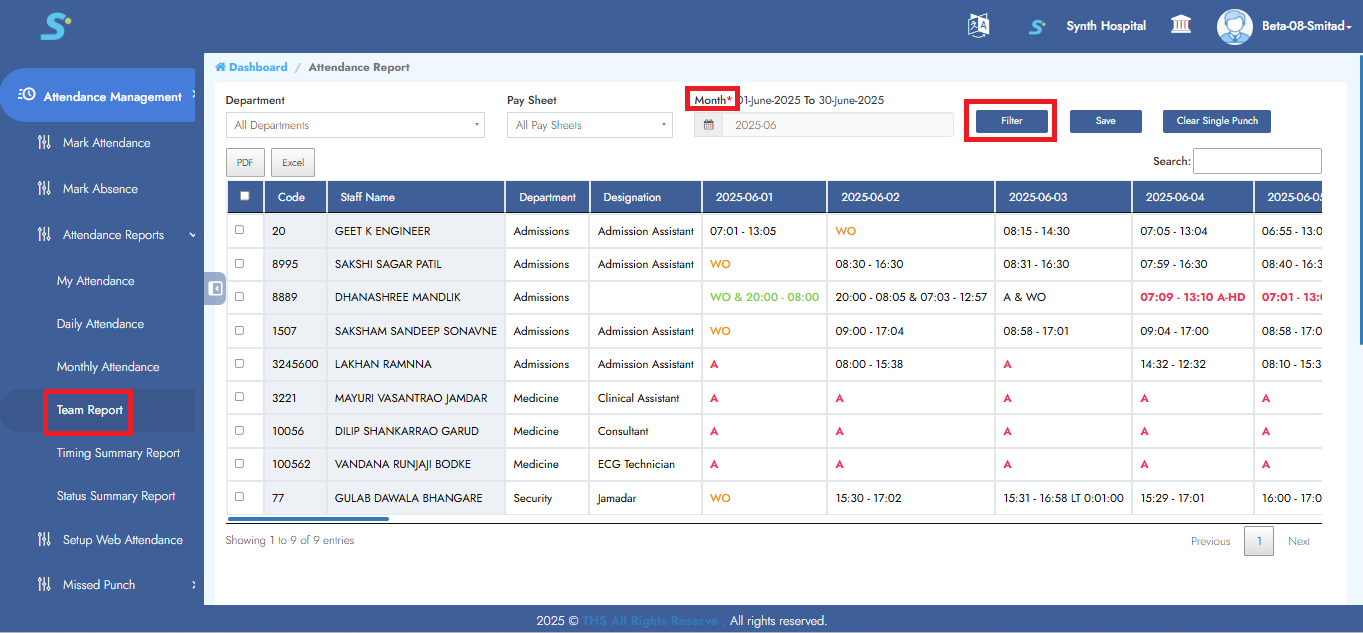Image resolution: width=1363 pixels, height=633 pixels.
Task: Export the report using the Excel button
Action: (293, 162)
